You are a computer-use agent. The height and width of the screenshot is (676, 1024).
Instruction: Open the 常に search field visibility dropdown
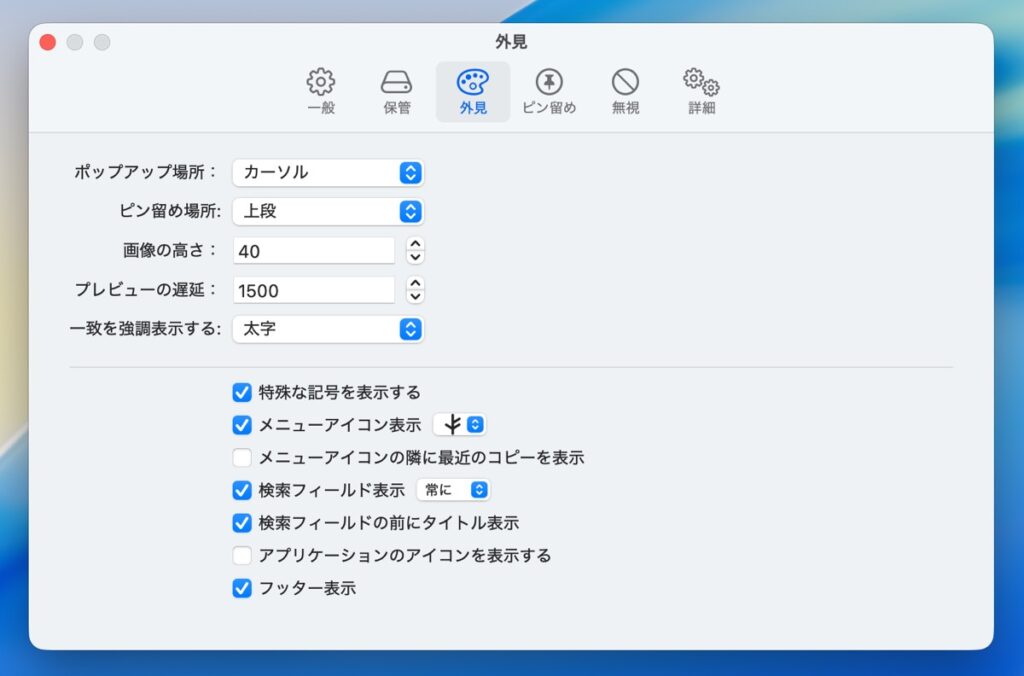(x=453, y=490)
